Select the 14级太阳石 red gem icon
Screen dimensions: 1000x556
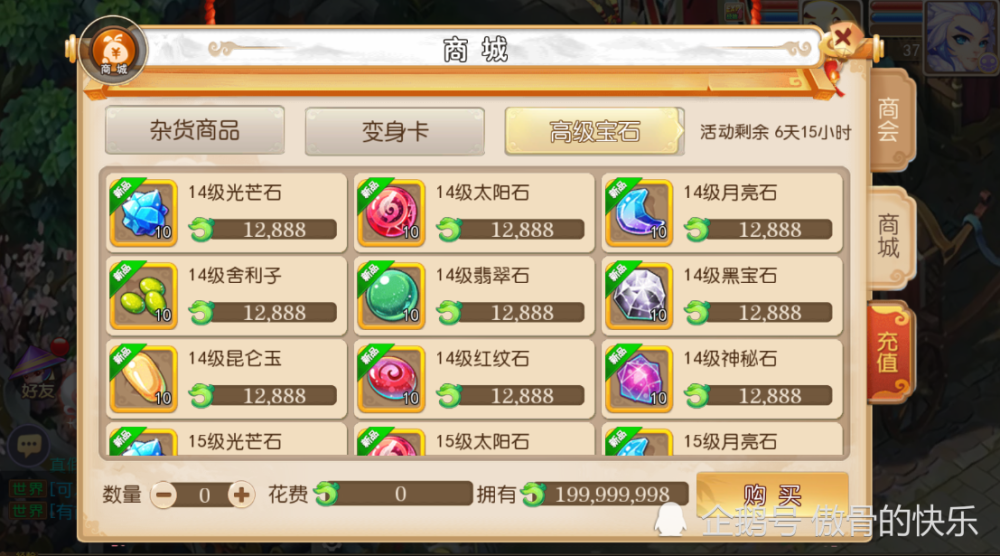[x=391, y=213]
